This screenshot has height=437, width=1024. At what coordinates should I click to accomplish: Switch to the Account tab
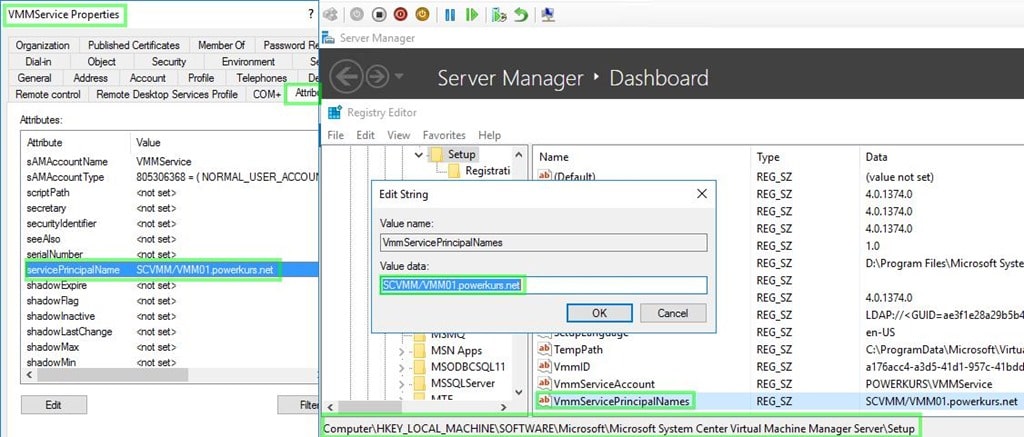point(148,78)
